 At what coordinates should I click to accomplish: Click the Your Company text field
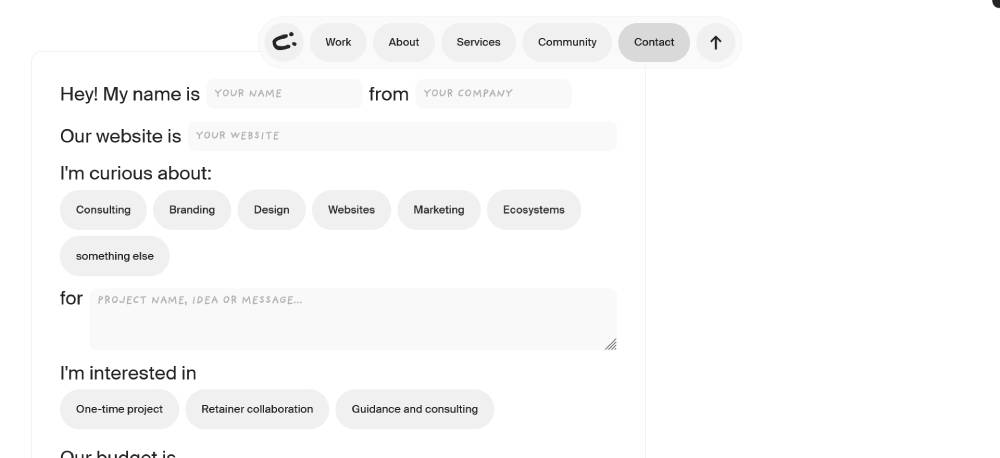(x=493, y=94)
